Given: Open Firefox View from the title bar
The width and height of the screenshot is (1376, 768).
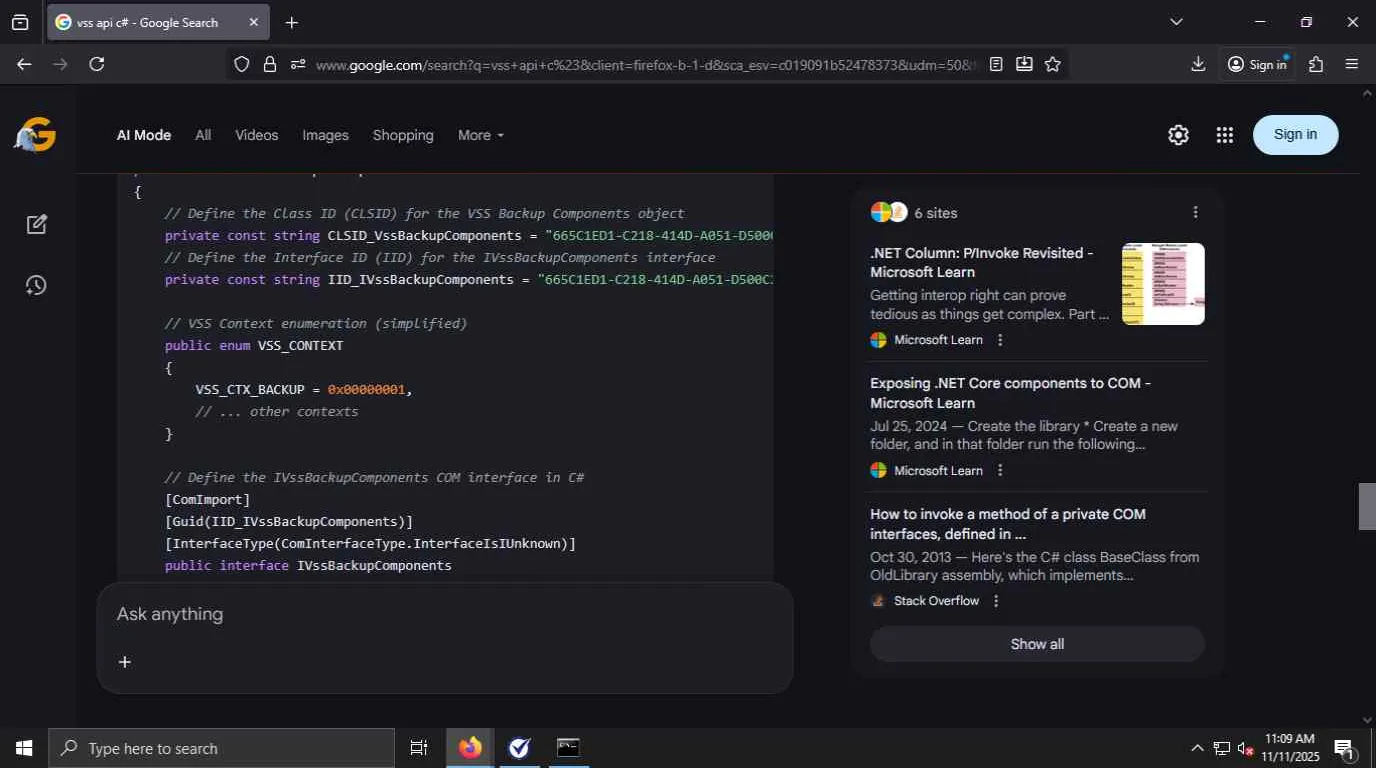Looking at the screenshot, I should [20, 22].
